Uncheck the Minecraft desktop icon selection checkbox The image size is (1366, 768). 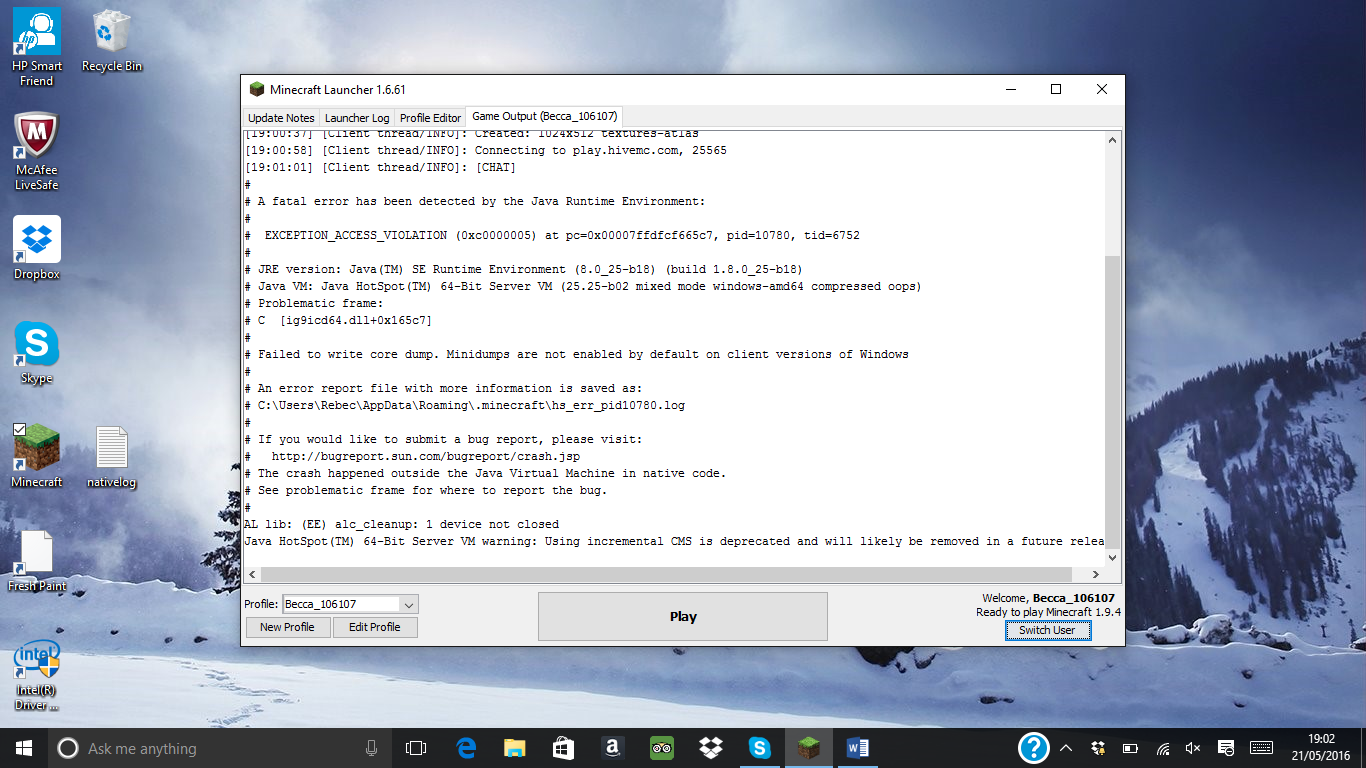click(x=19, y=429)
